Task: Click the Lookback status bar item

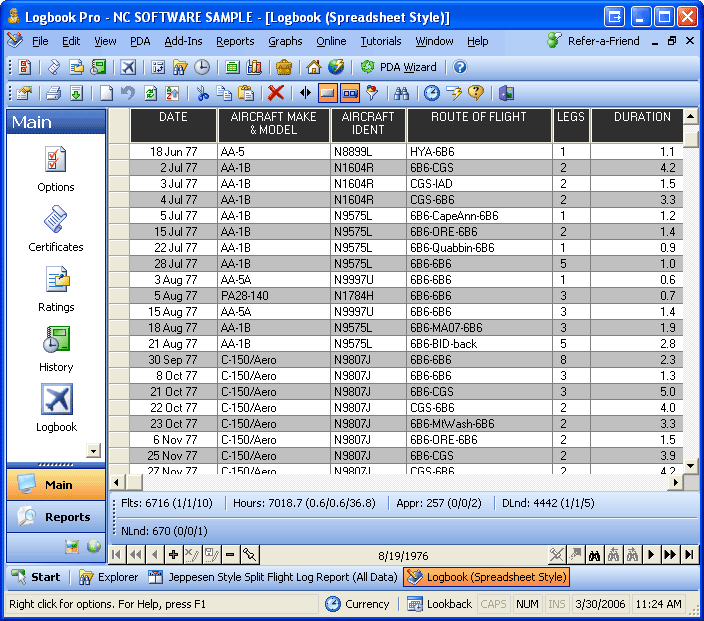Action: pos(439,604)
